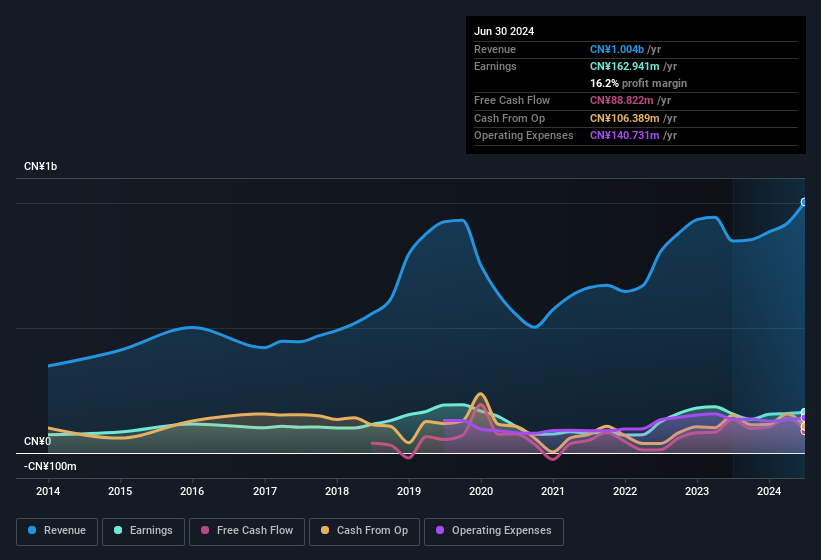Click the Earnings endpoint marker on chart

tap(804, 413)
